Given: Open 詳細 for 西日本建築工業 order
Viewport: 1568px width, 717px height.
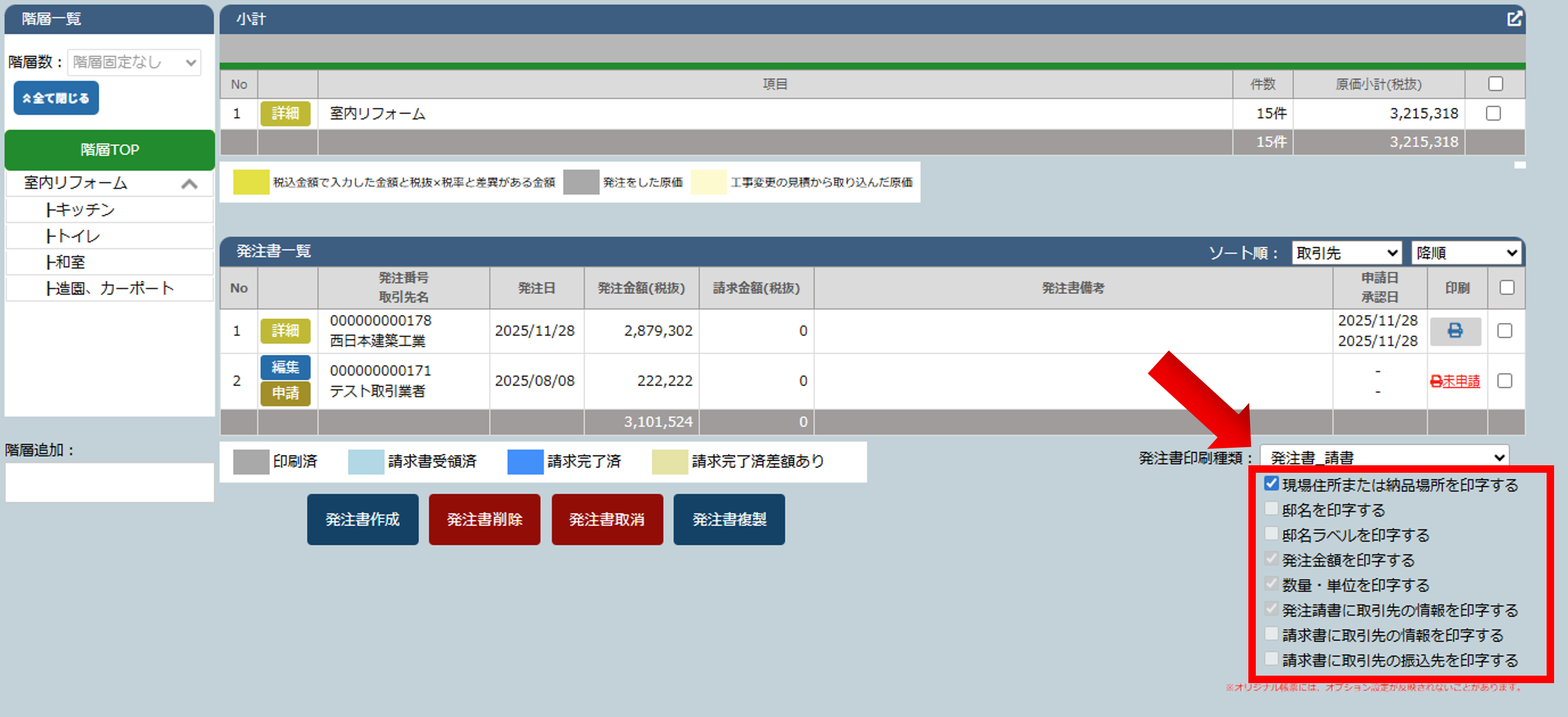Looking at the screenshot, I should 285,331.
